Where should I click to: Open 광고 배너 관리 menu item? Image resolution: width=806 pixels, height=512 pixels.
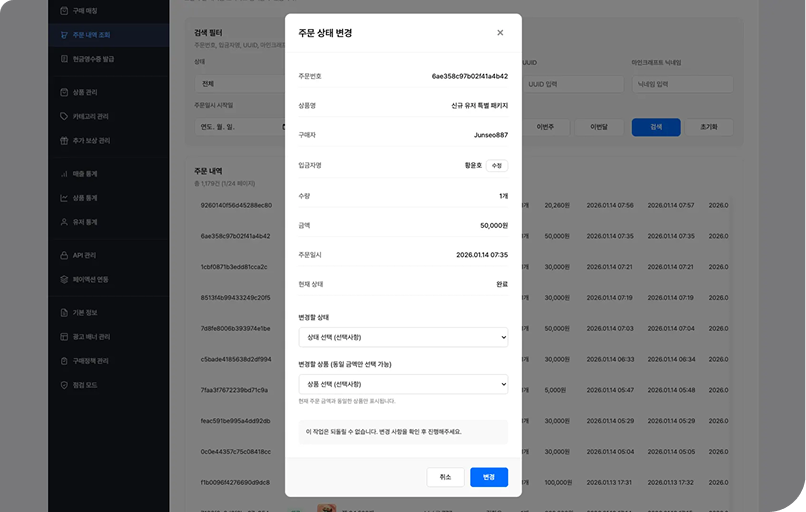[x=108, y=337]
